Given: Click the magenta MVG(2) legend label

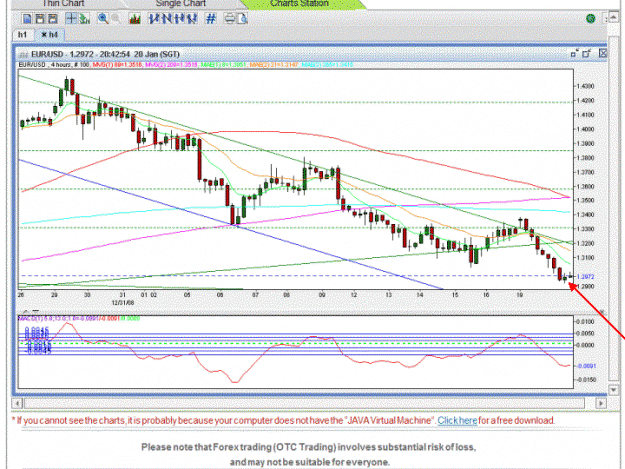Looking at the screenshot, I should (172, 65).
